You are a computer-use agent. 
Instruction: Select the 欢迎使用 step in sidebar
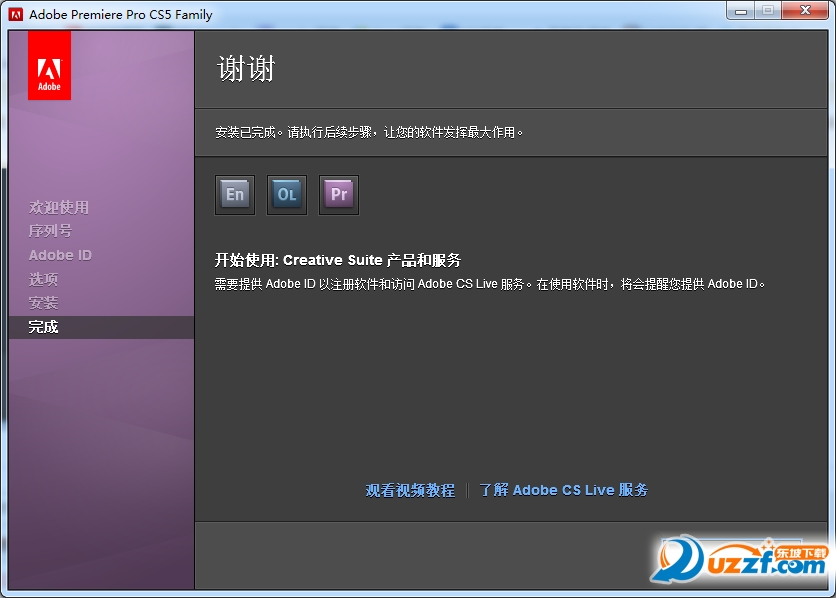pos(59,207)
